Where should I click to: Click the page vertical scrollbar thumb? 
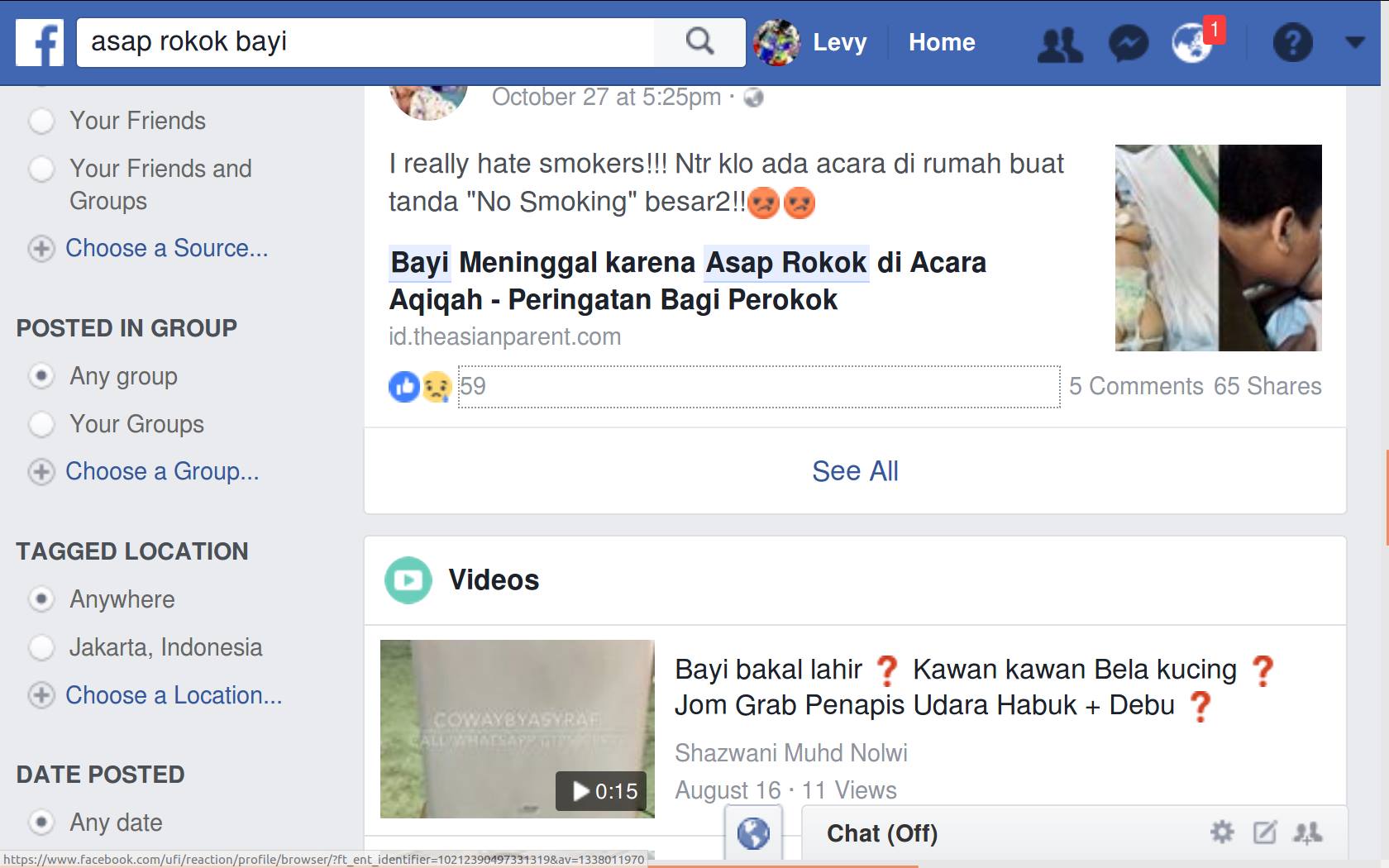(1387, 498)
